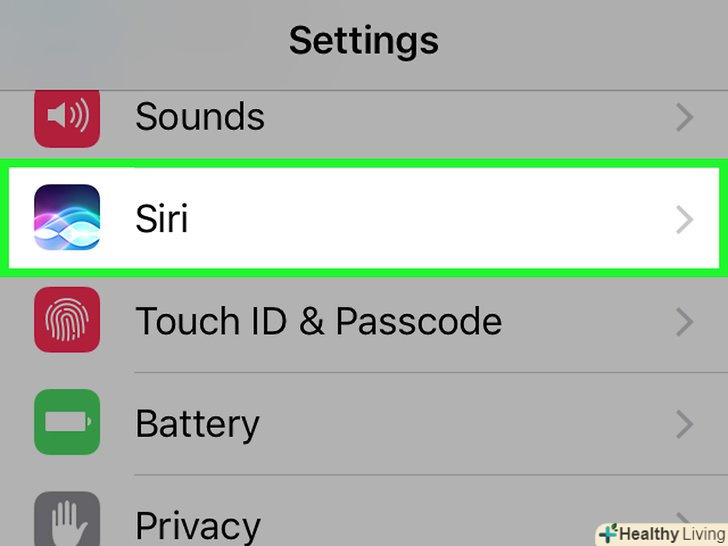Open the Touch ID & Passcode label
728x546 pixels.
pyautogui.click(x=318, y=321)
